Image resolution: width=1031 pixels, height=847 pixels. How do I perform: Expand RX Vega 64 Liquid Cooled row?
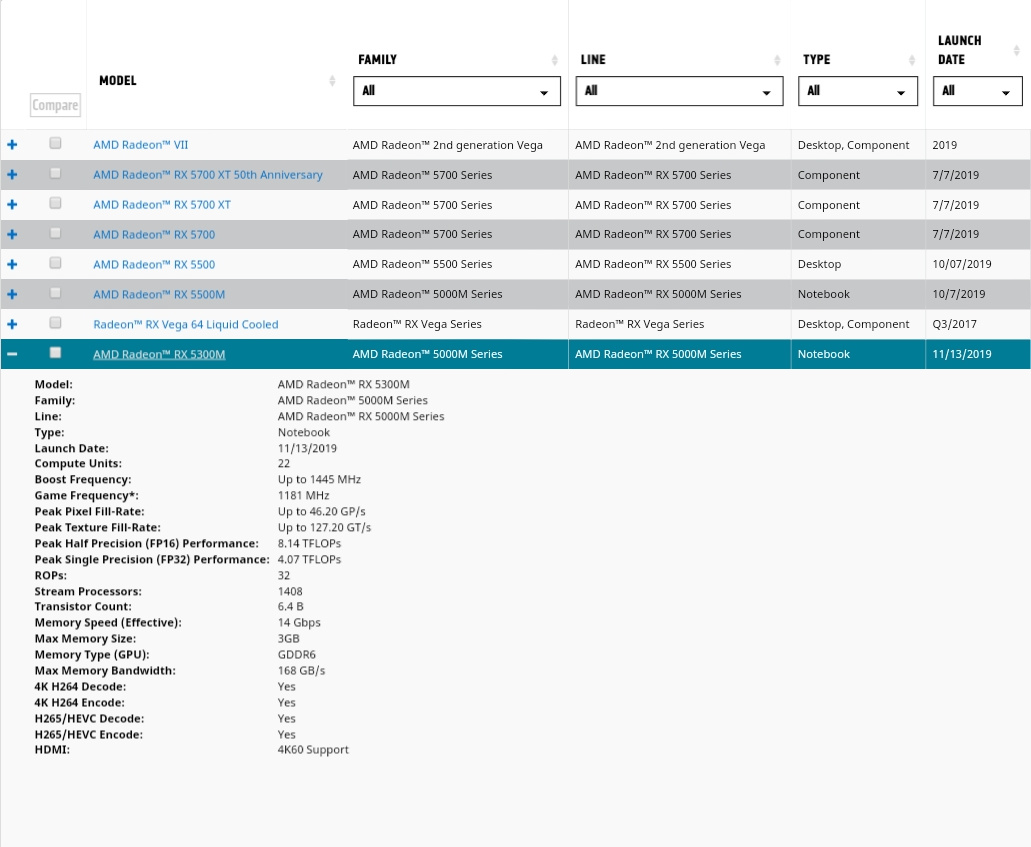[x=12, y=324]
